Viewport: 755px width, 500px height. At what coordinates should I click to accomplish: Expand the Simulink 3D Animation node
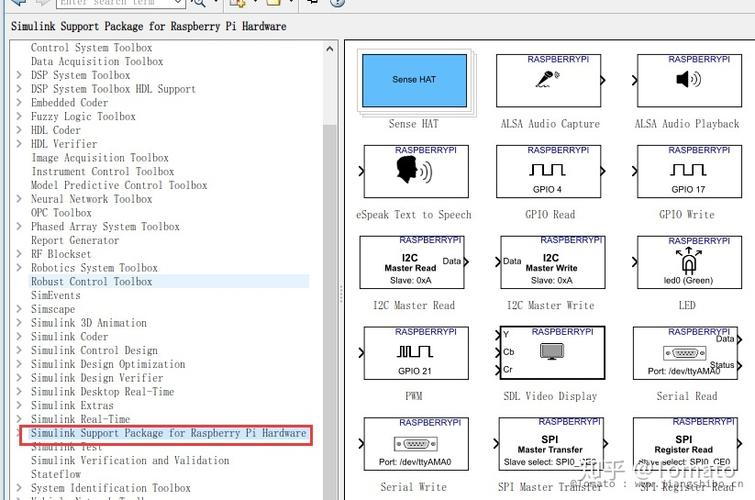click(x=19, y=323)
